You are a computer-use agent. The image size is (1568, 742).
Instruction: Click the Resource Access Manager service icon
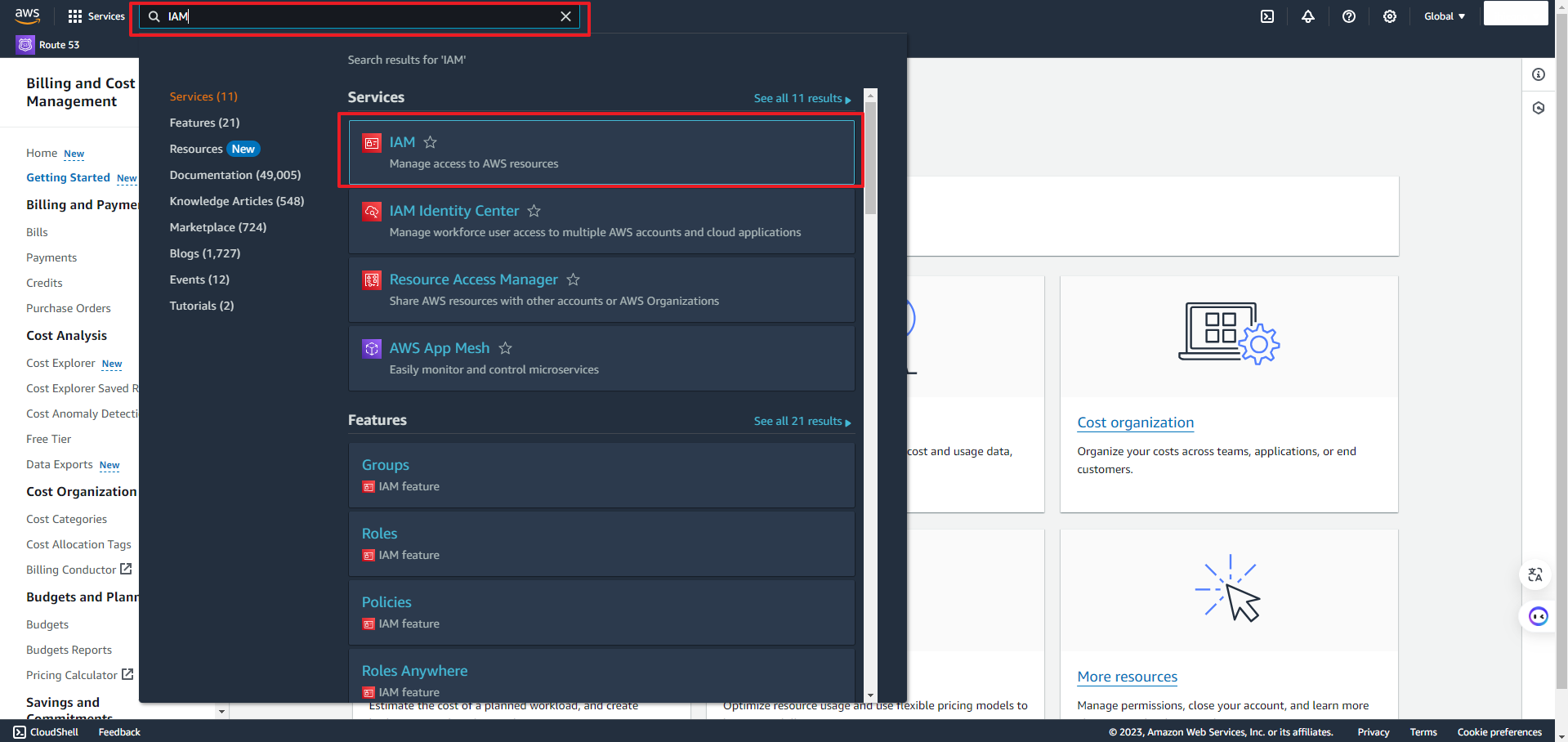(372, 280)
